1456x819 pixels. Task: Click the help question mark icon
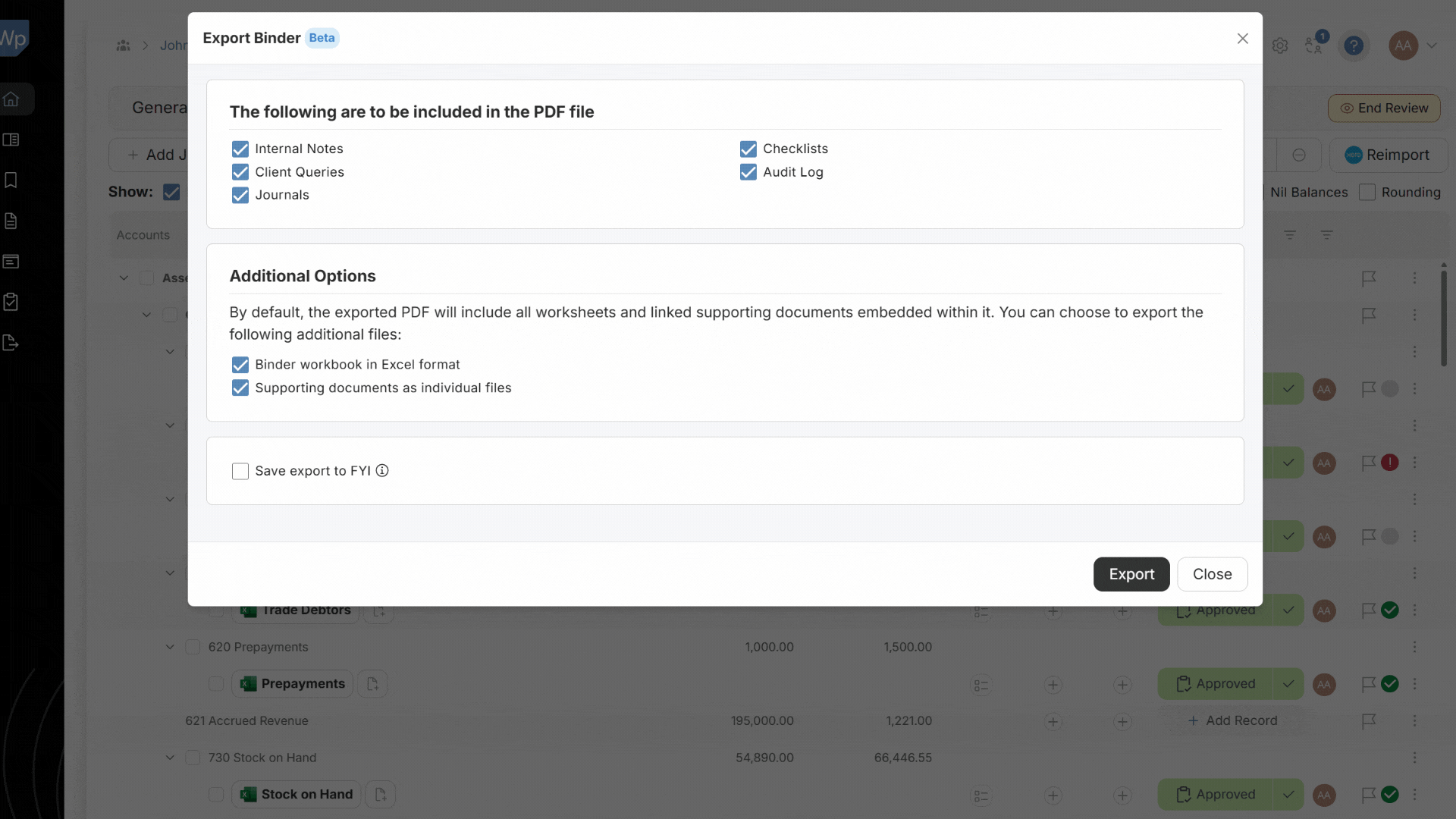coord(1354,45)
